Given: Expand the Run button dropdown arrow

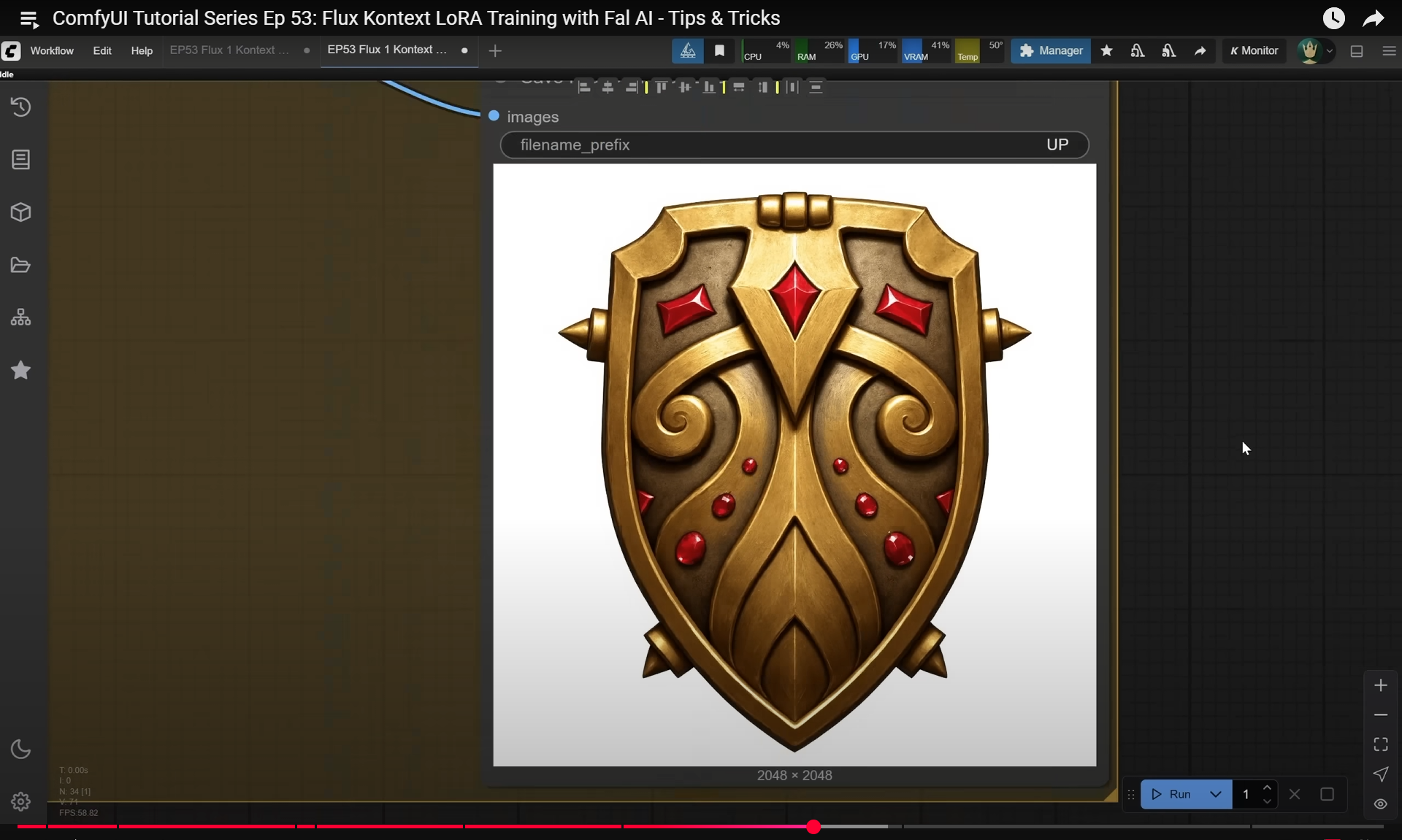Looking at the screenshot, I should [x=1216, y=794].
